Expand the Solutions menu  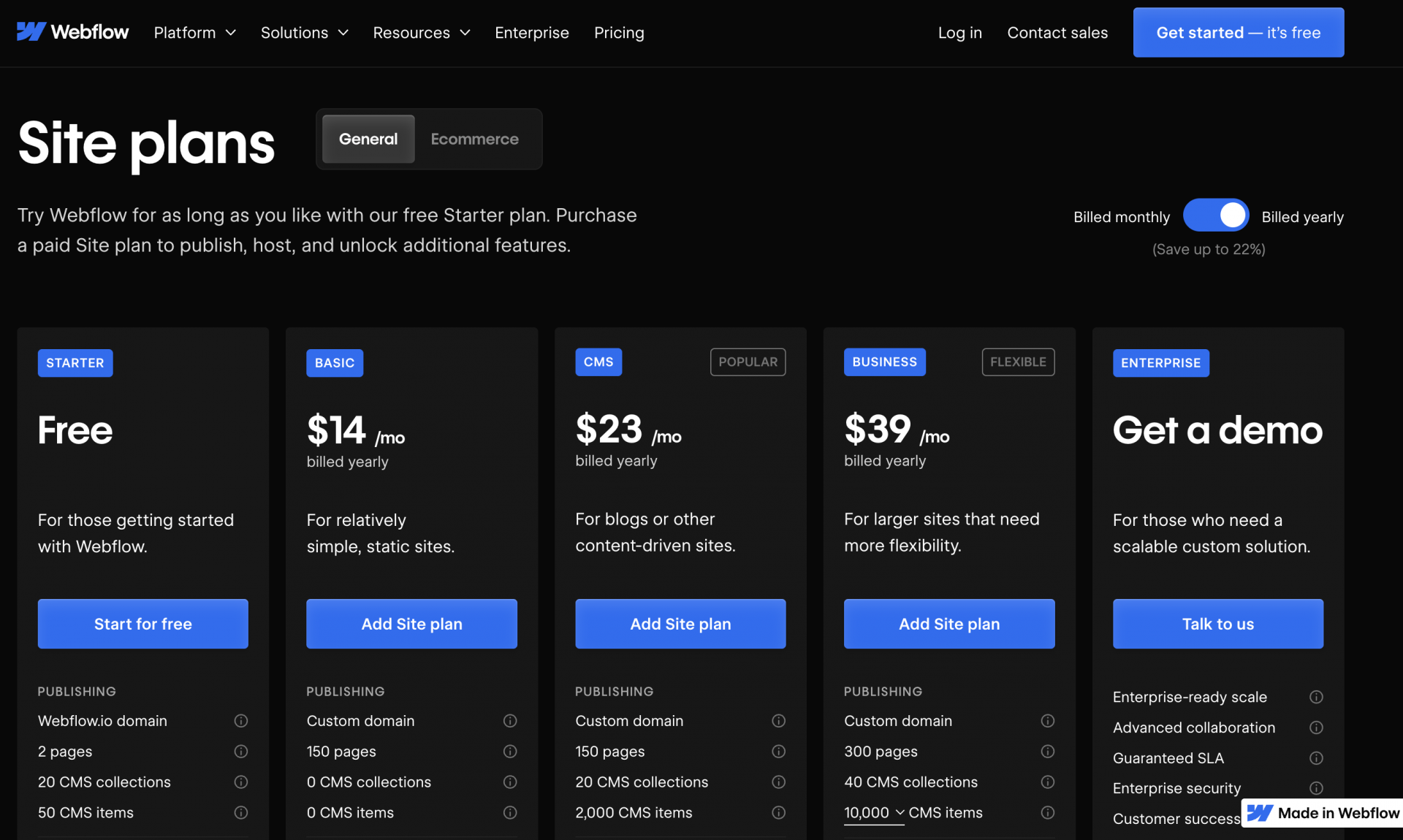tap(304, 32)
